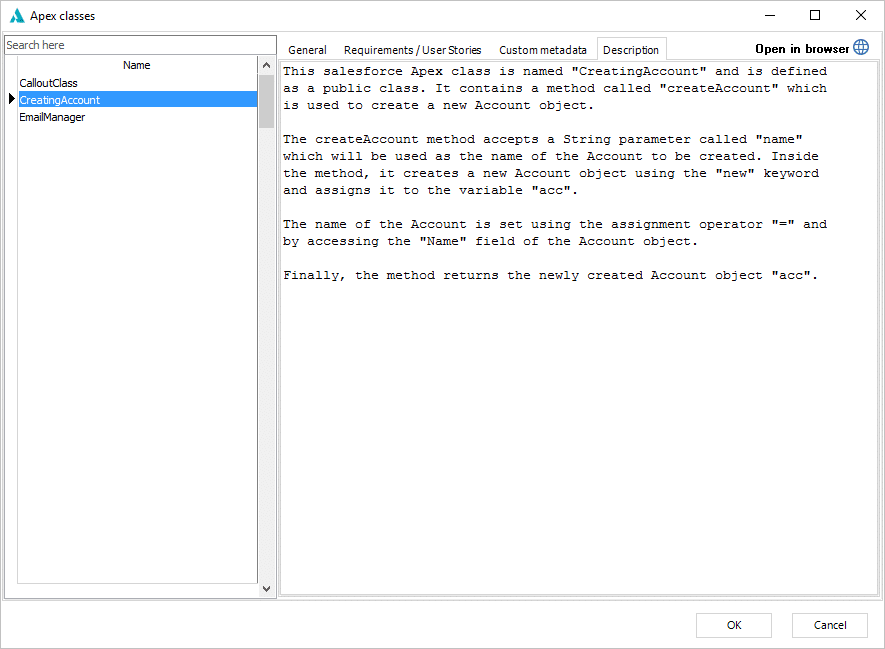885x649 pixels.
Task: Switch to the General tab
Action: [x=307, y=49]
